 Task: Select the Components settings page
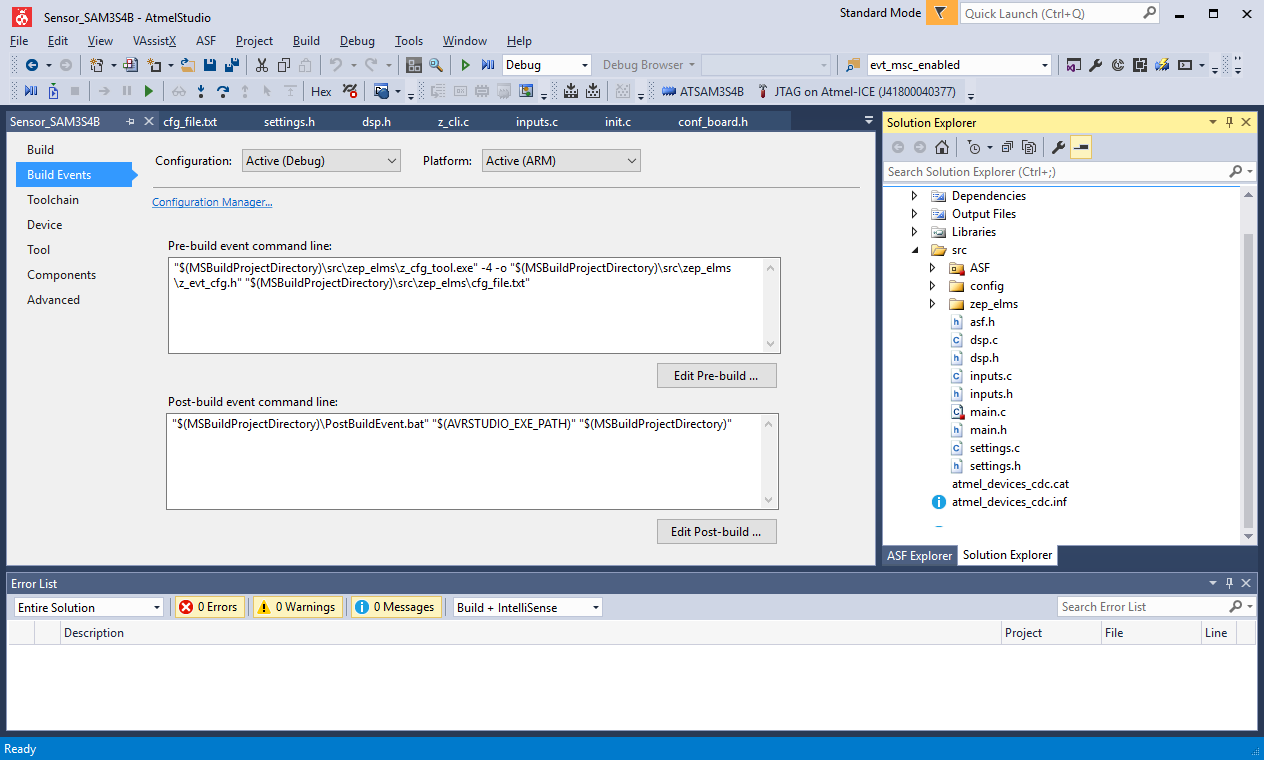(x=62, y=275)
